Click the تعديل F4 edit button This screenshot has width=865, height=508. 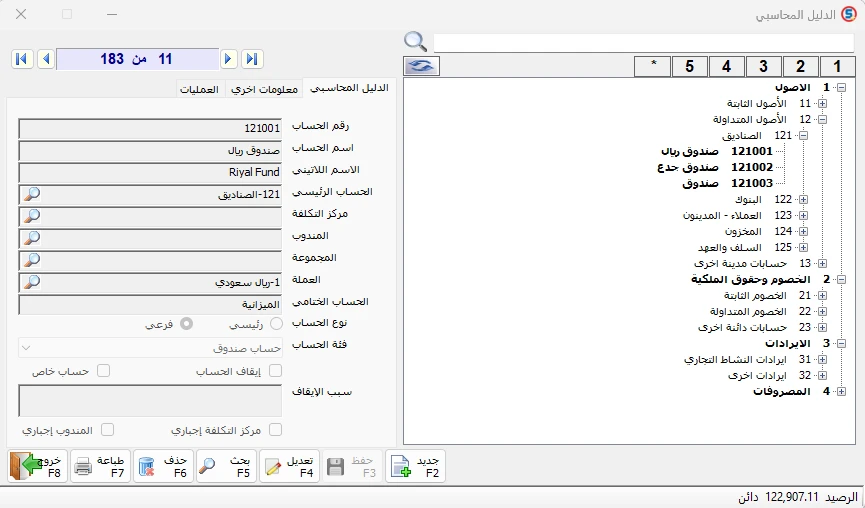click(289, 466)
